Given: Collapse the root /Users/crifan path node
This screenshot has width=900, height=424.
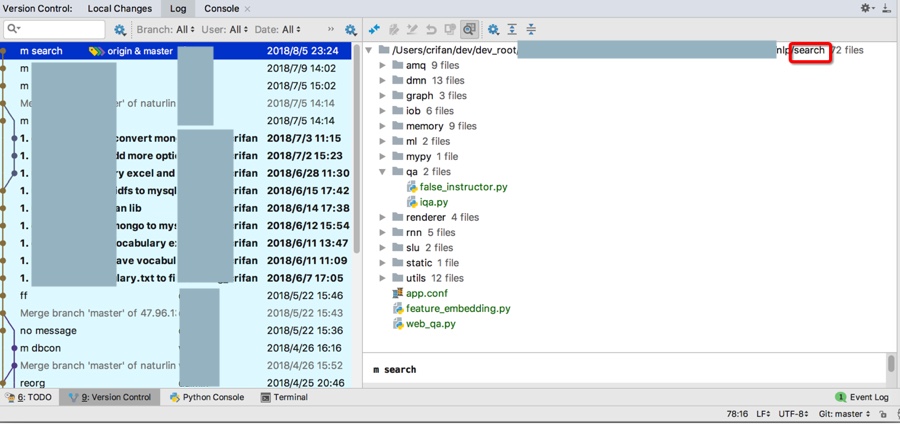Looking at the screenshot, I should point(369,50).
